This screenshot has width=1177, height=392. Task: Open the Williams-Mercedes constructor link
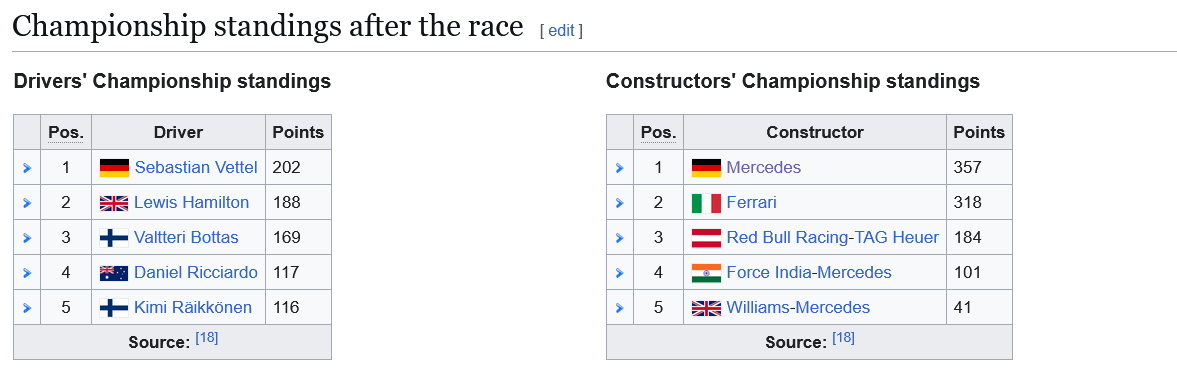tap(798, 307)
